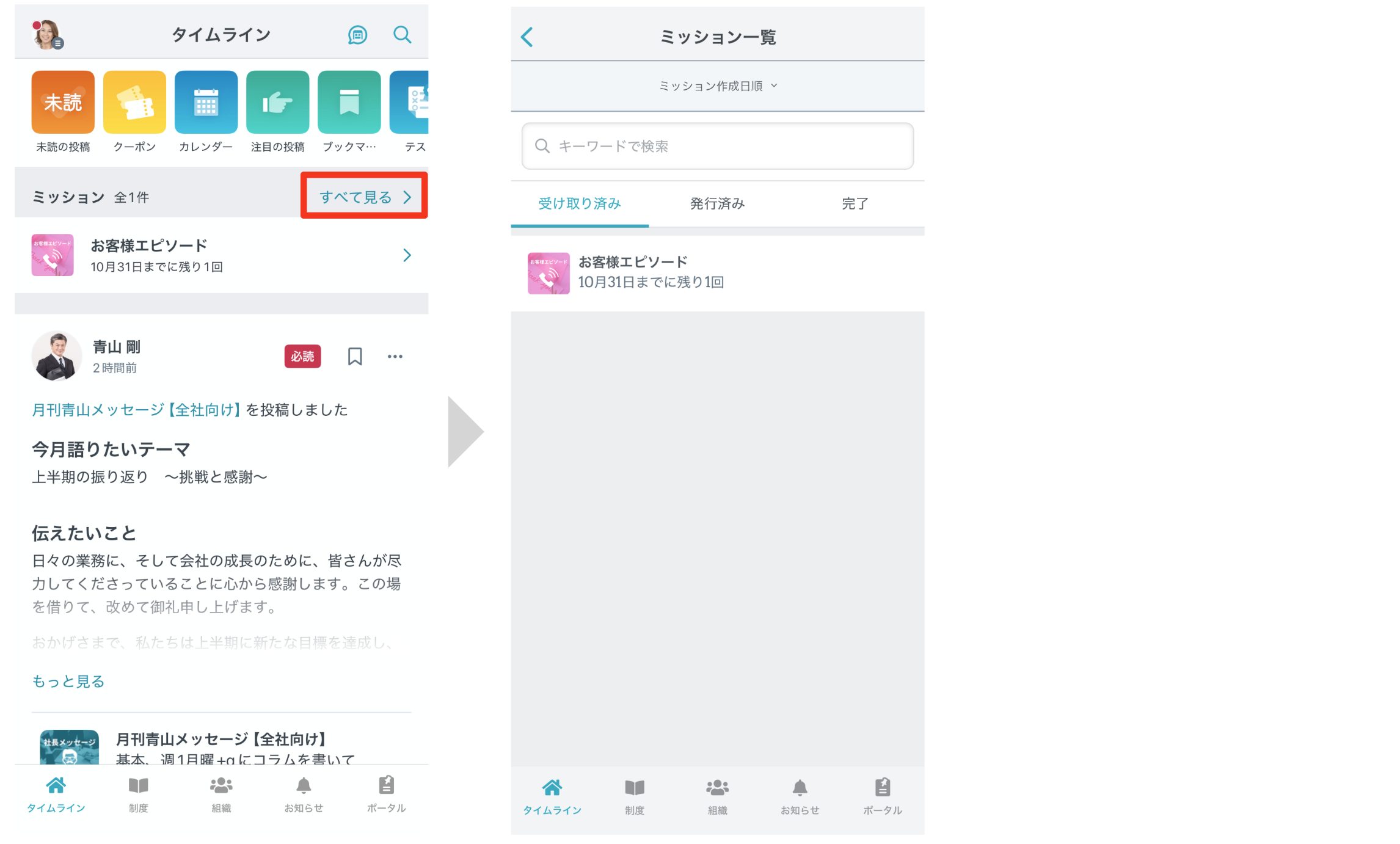Open the ブックマーク shortcut icon
Viewport: 1400px width, 844px height.
(x=349, y=102)
